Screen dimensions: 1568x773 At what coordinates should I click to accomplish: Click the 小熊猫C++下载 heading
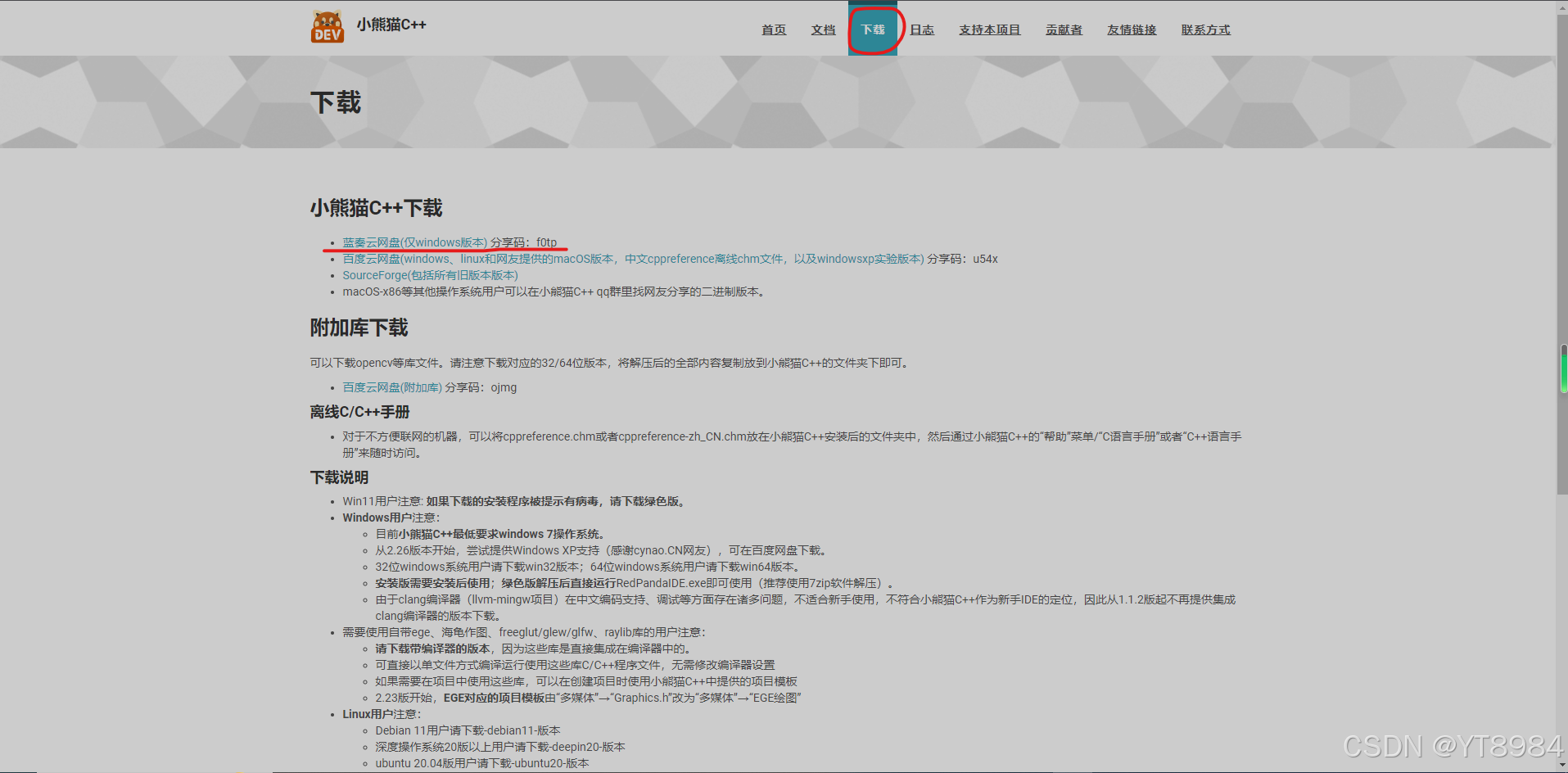pos(376,208)
